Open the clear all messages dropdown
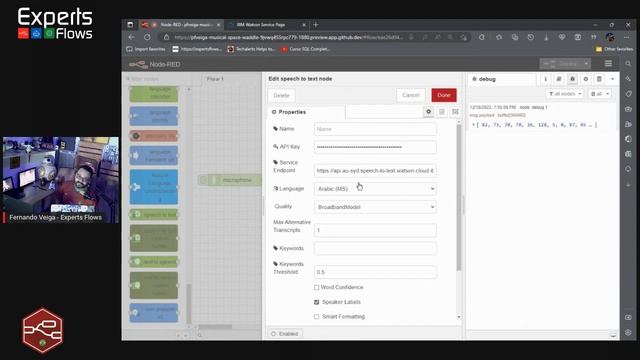The height and width of the screenshot is (360, 640). coord(600,94)
